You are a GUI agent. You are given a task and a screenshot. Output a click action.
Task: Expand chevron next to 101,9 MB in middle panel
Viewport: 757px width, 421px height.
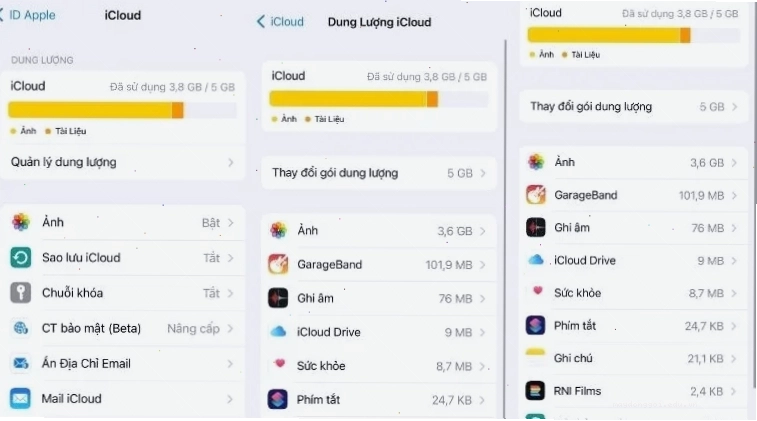click(483, 265)
